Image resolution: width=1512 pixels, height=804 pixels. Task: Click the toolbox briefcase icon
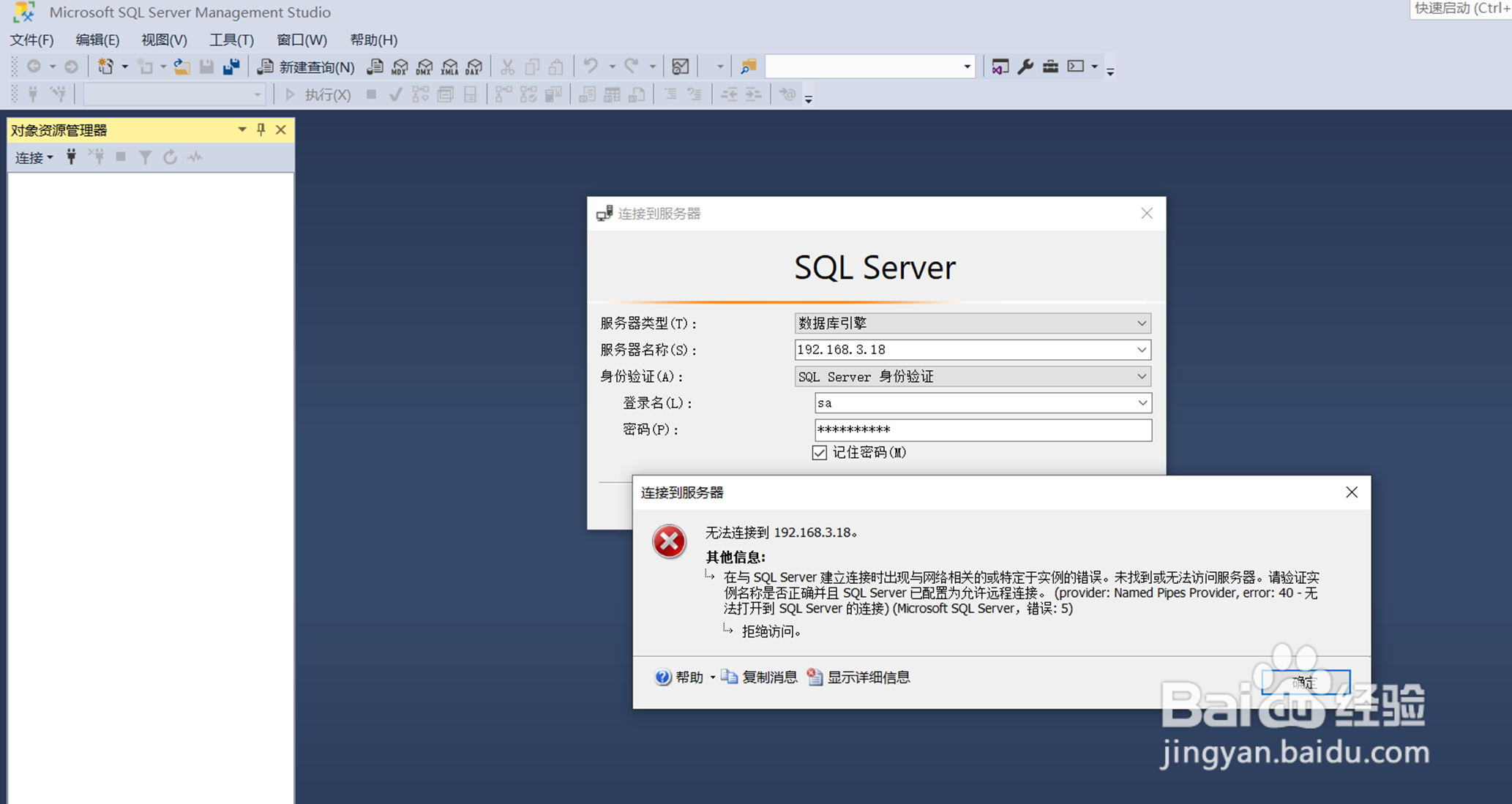click(1050, 67)
